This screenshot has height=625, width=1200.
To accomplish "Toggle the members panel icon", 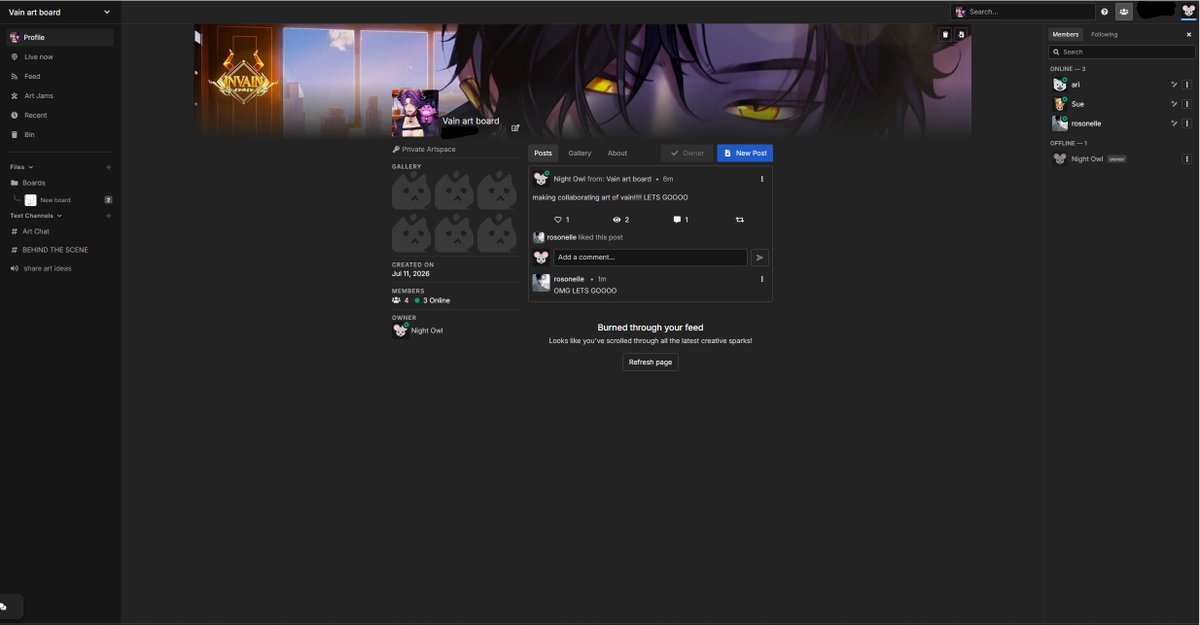I will coord(1124,12).
